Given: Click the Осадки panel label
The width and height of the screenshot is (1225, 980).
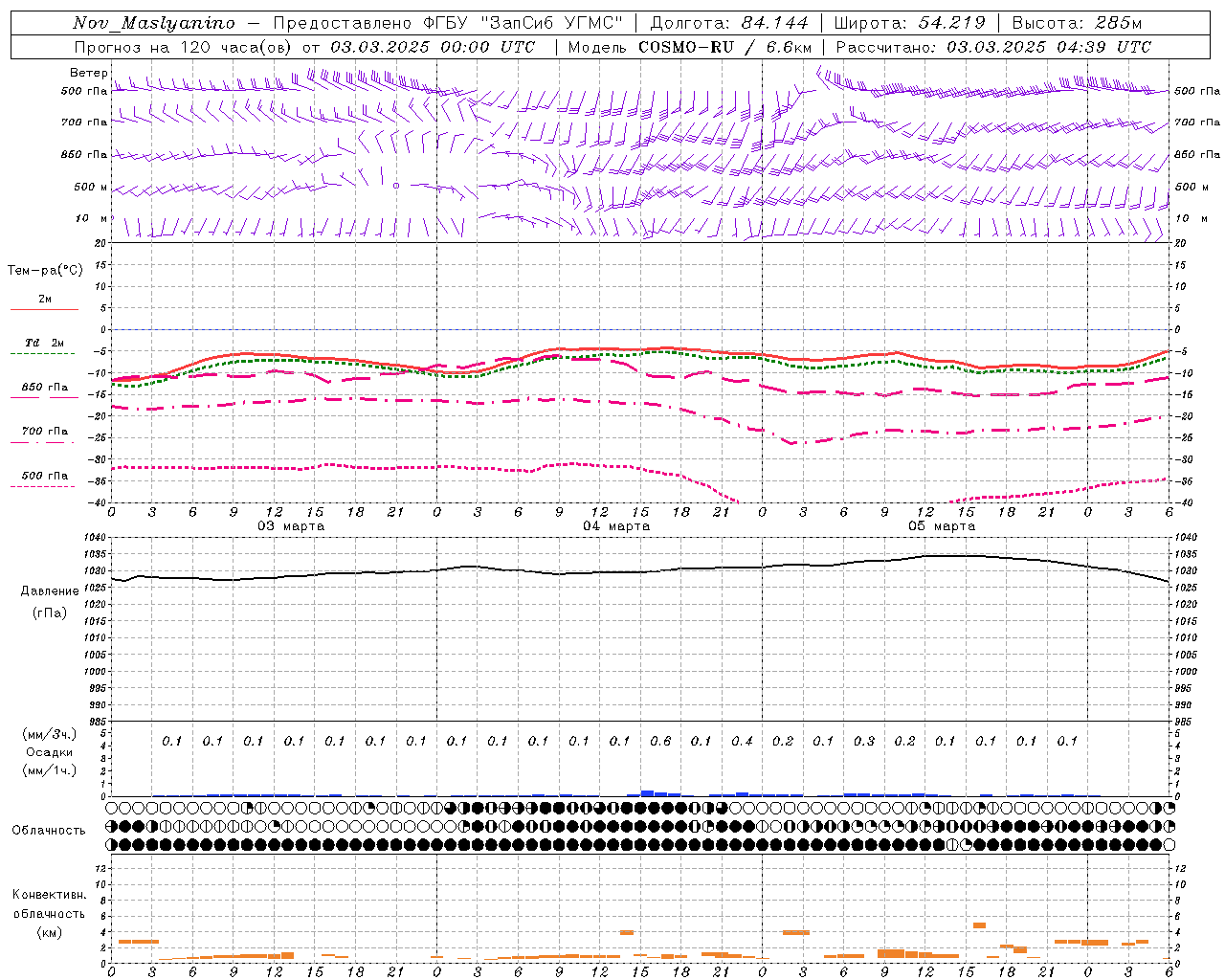Looking at the screenshot, I should [50, 752].
